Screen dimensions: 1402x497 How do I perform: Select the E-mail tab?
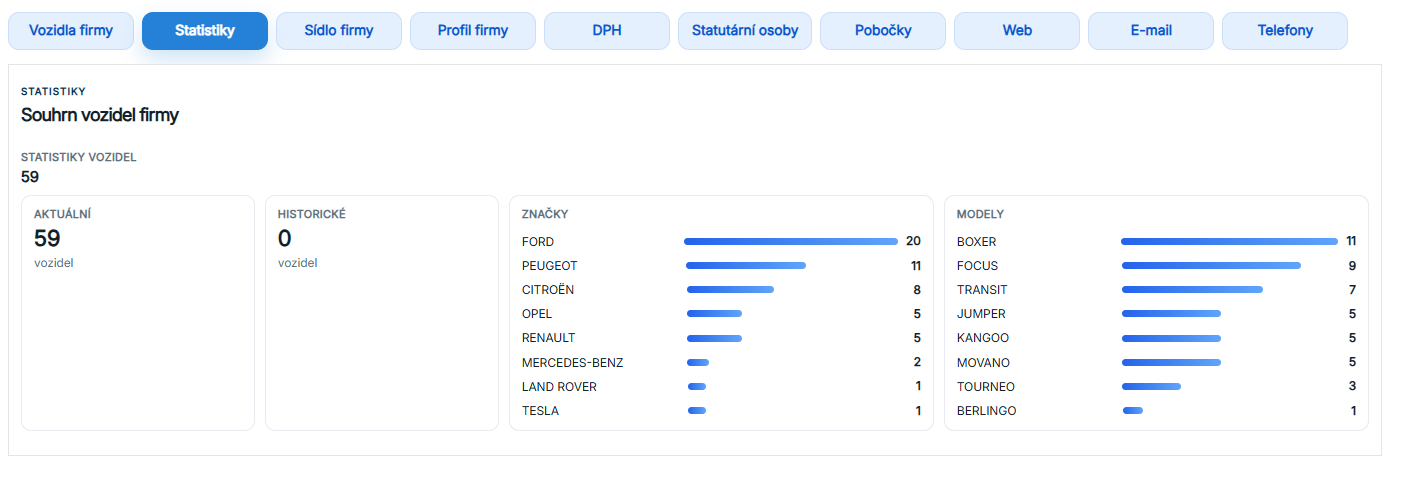(1151, 31)
